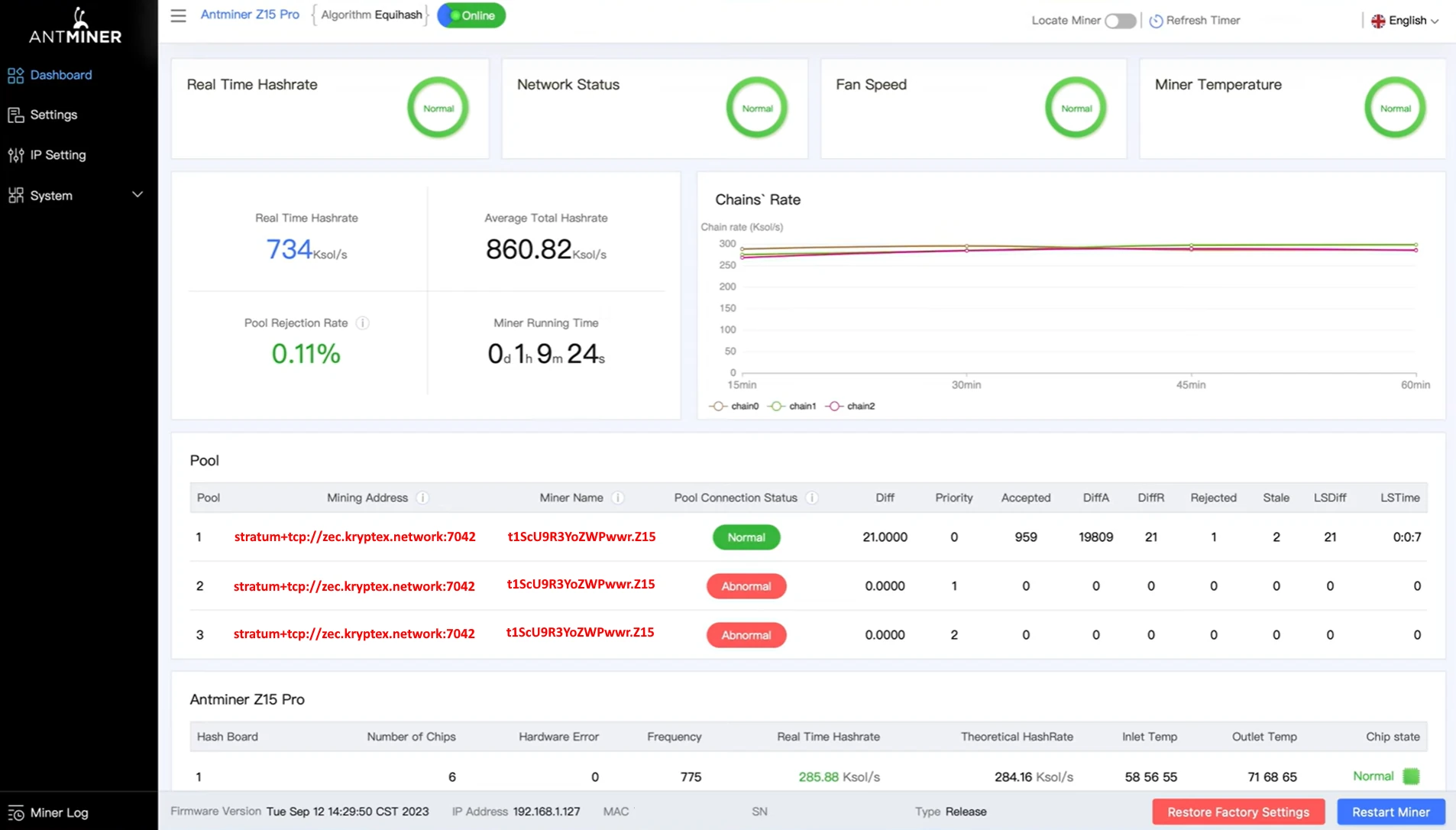Click the Restart Miner button
The height and width of the screenshot is (830, 1456).
click(1390, 812)
